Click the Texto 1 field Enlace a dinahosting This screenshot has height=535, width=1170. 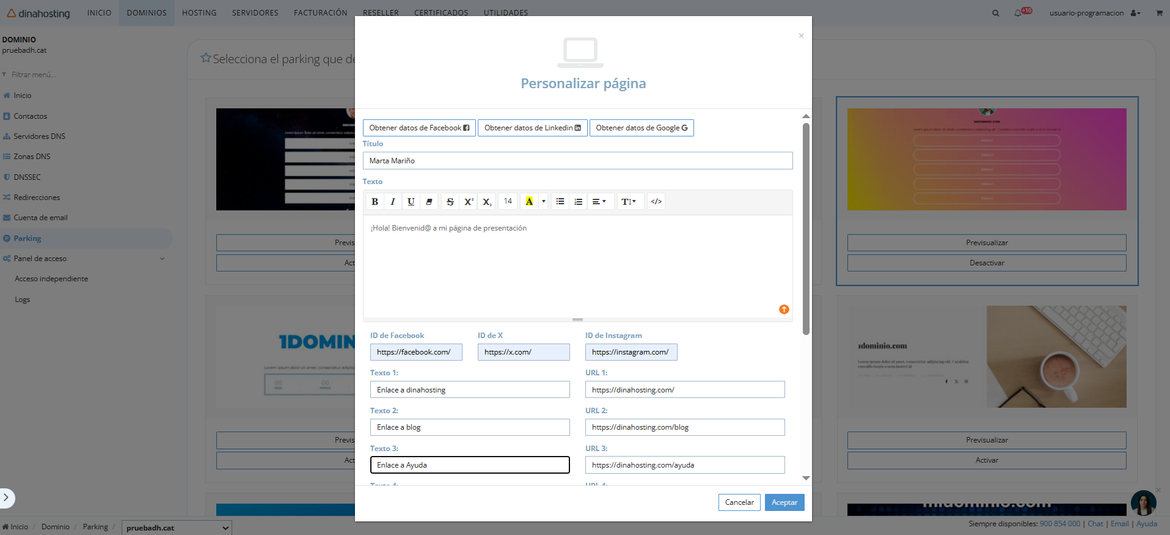(470, 389)
